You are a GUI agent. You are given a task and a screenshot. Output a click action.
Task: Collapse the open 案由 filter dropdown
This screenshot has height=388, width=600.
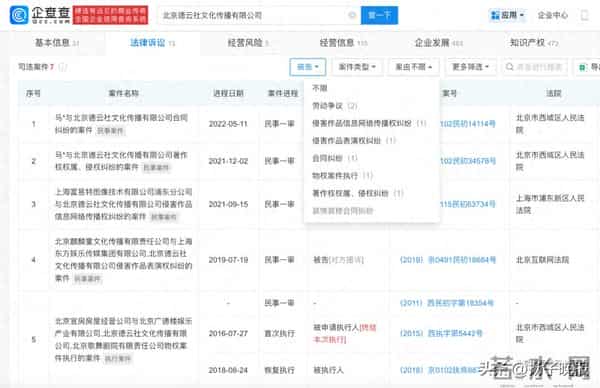point(308,67)
